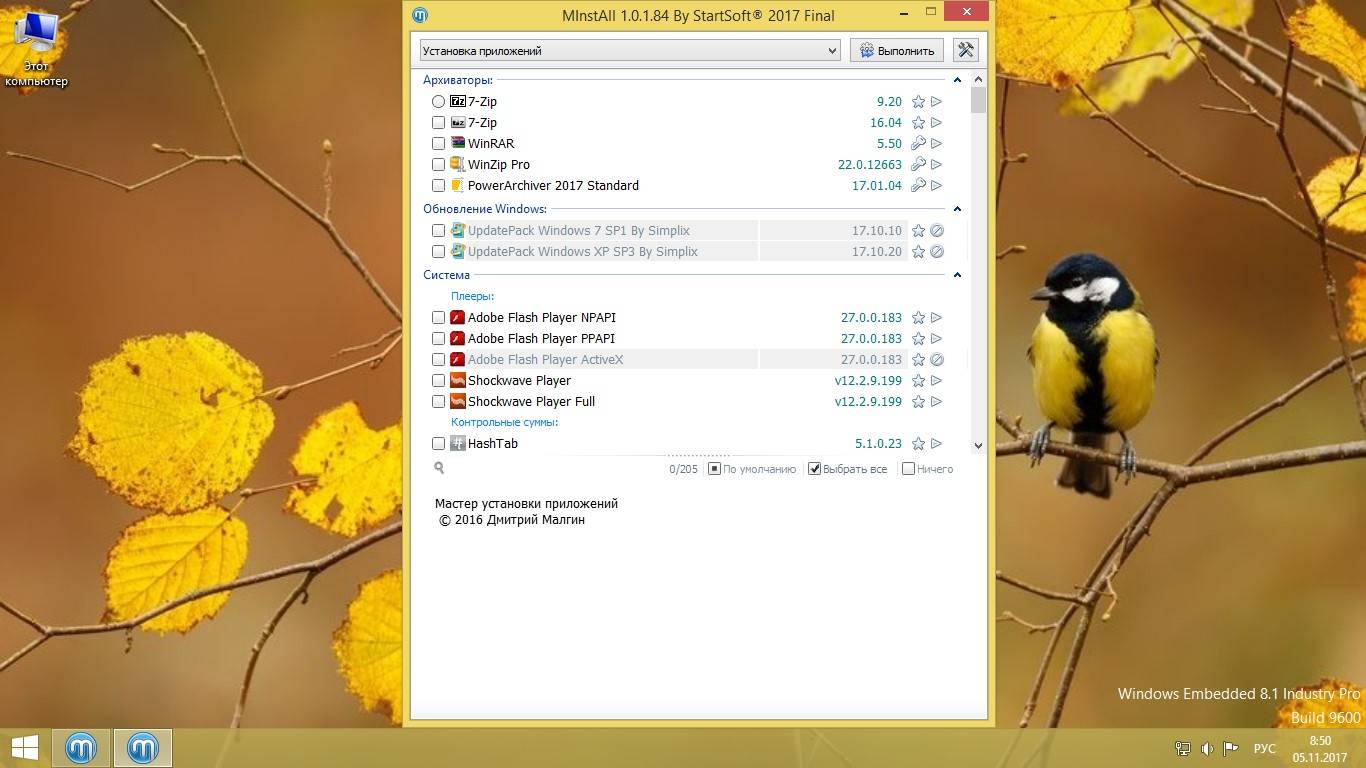Image resolution: width=1366 pixels, height=768 pixels.
Task: Click the 'Плееры:' subsection label
Action: coord(472,296)
